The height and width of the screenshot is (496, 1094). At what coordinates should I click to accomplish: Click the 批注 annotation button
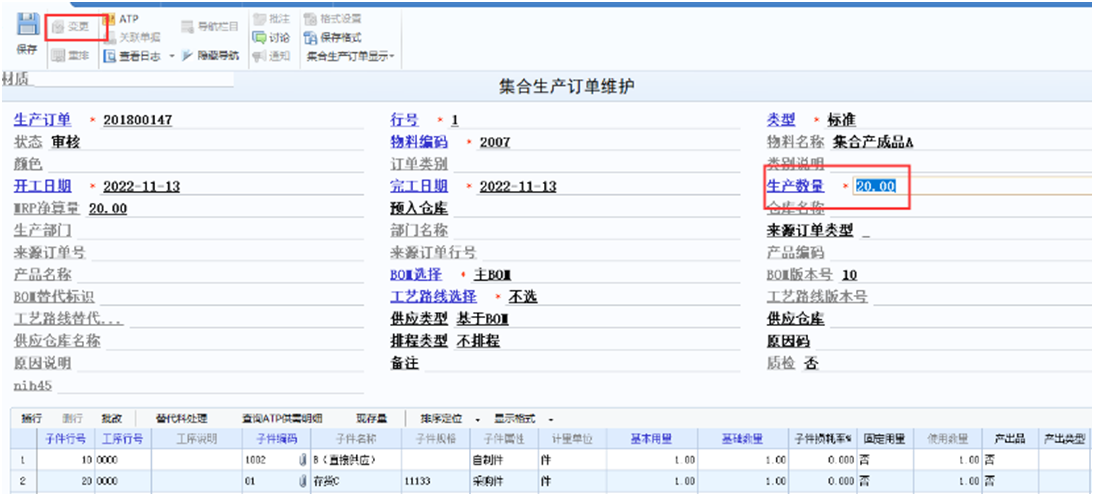coord(272,19)
